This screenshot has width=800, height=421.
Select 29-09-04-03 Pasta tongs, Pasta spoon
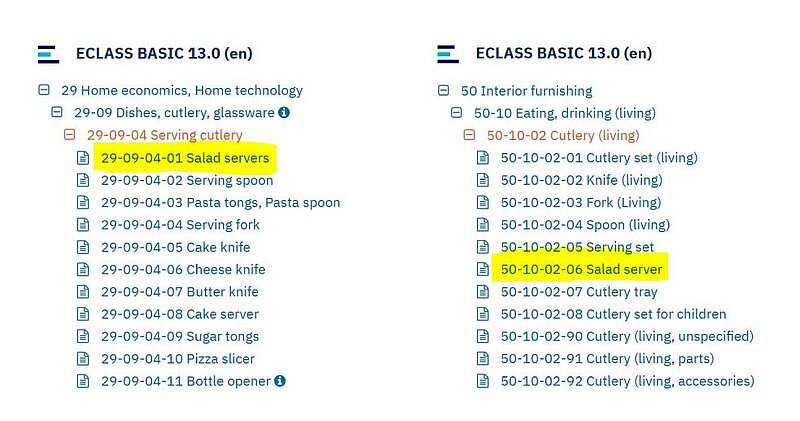click(x=220, y=203)
